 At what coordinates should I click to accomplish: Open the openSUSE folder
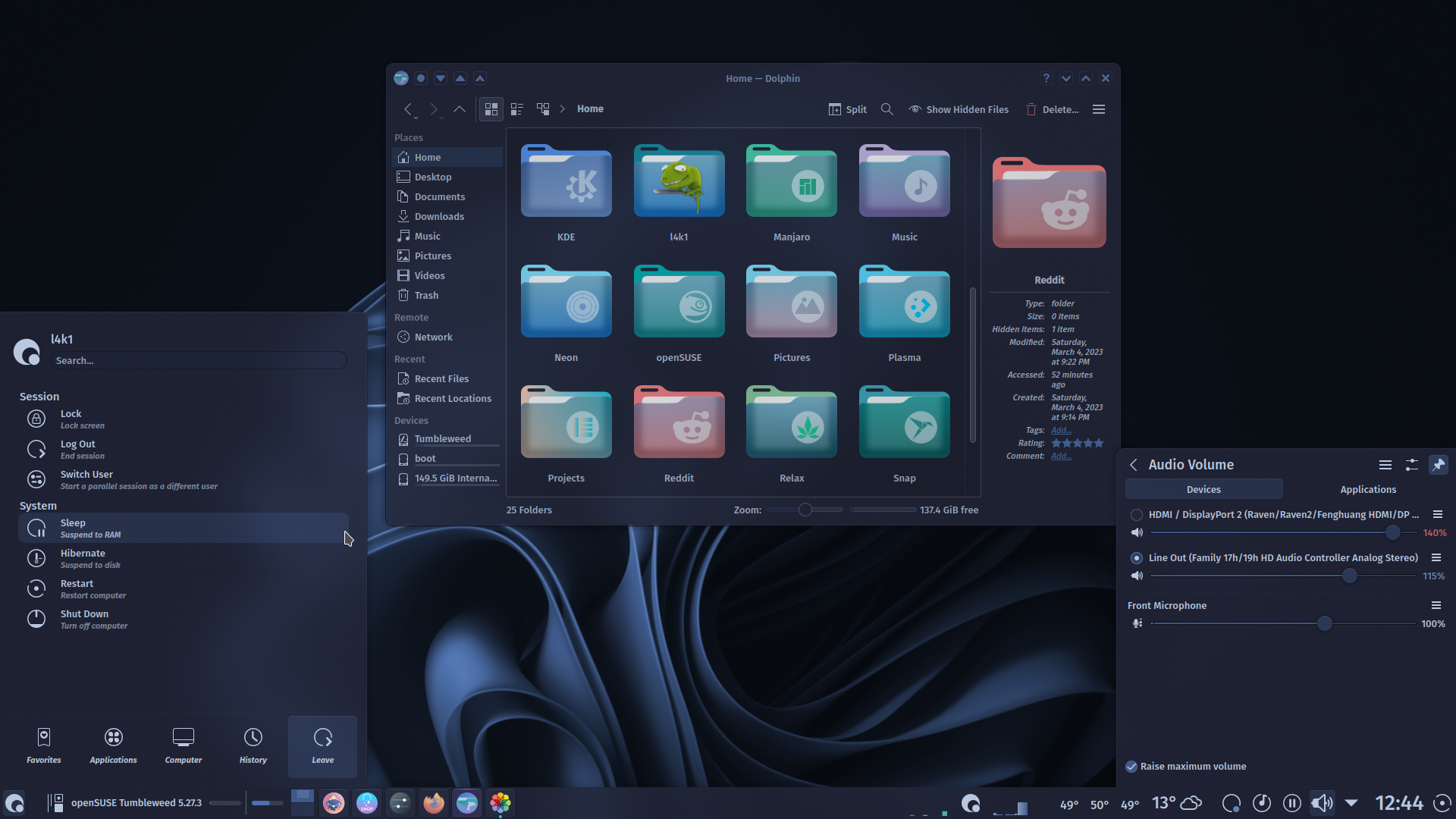[x=679, y=314]
